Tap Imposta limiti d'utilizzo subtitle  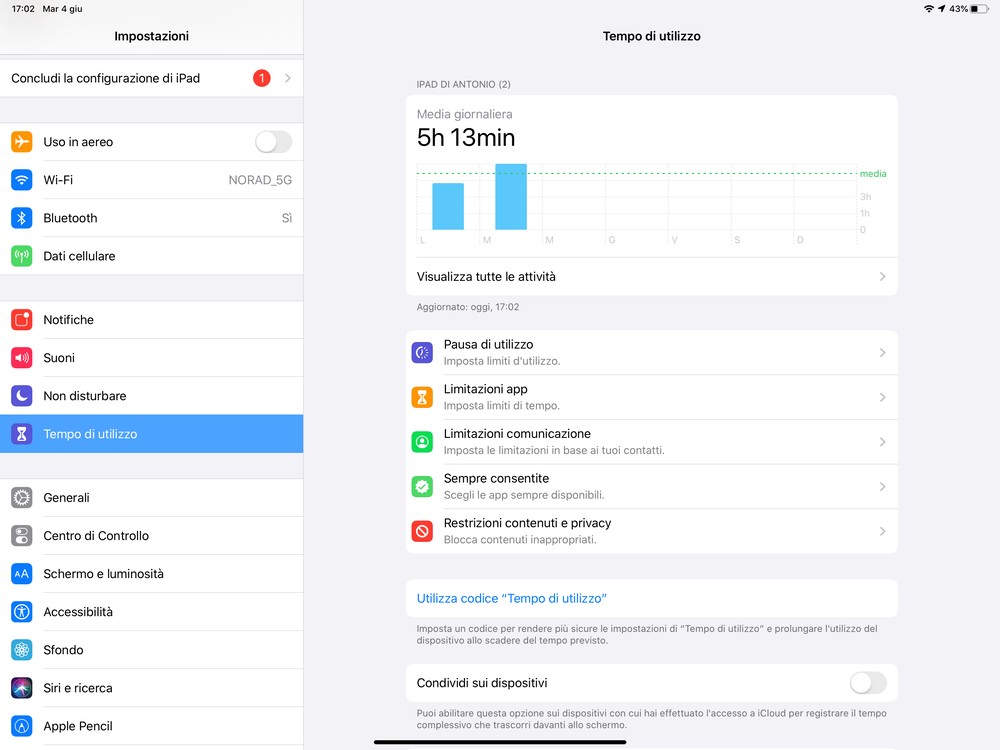coord(502,361)
